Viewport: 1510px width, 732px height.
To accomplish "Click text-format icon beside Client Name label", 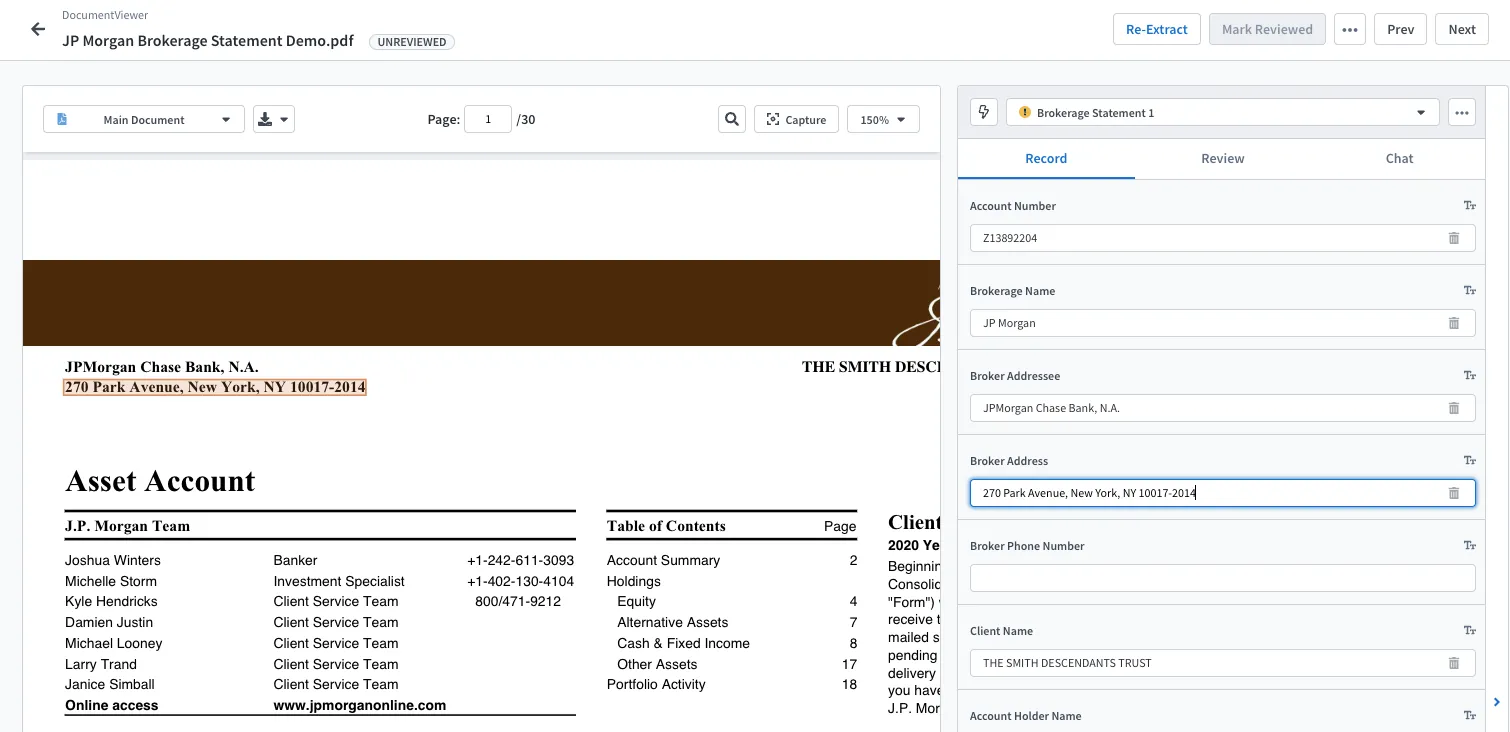I will point(1469,631).
